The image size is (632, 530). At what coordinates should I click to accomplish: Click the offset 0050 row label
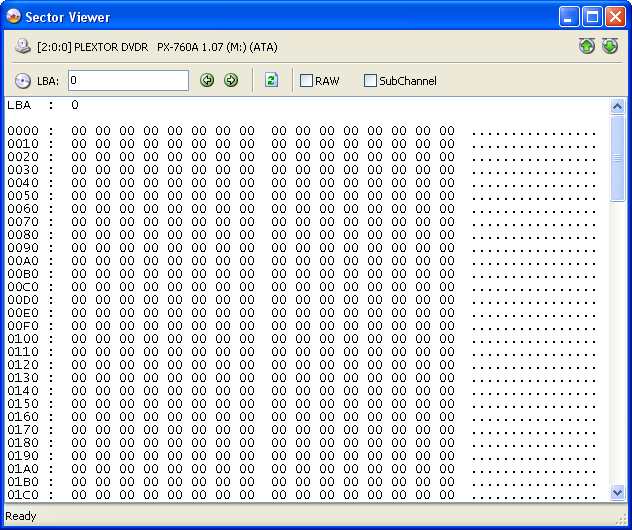(23, 196)
